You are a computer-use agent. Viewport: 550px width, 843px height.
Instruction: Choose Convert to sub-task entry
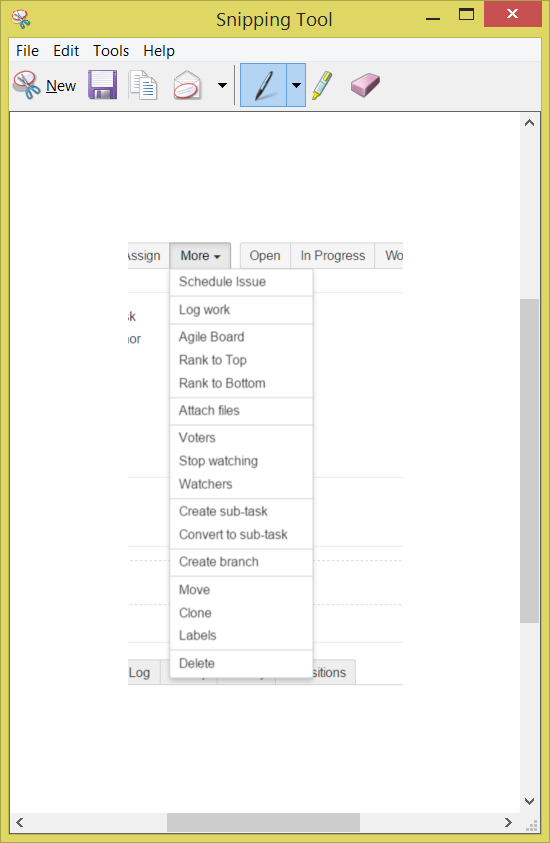click(241, 535)
